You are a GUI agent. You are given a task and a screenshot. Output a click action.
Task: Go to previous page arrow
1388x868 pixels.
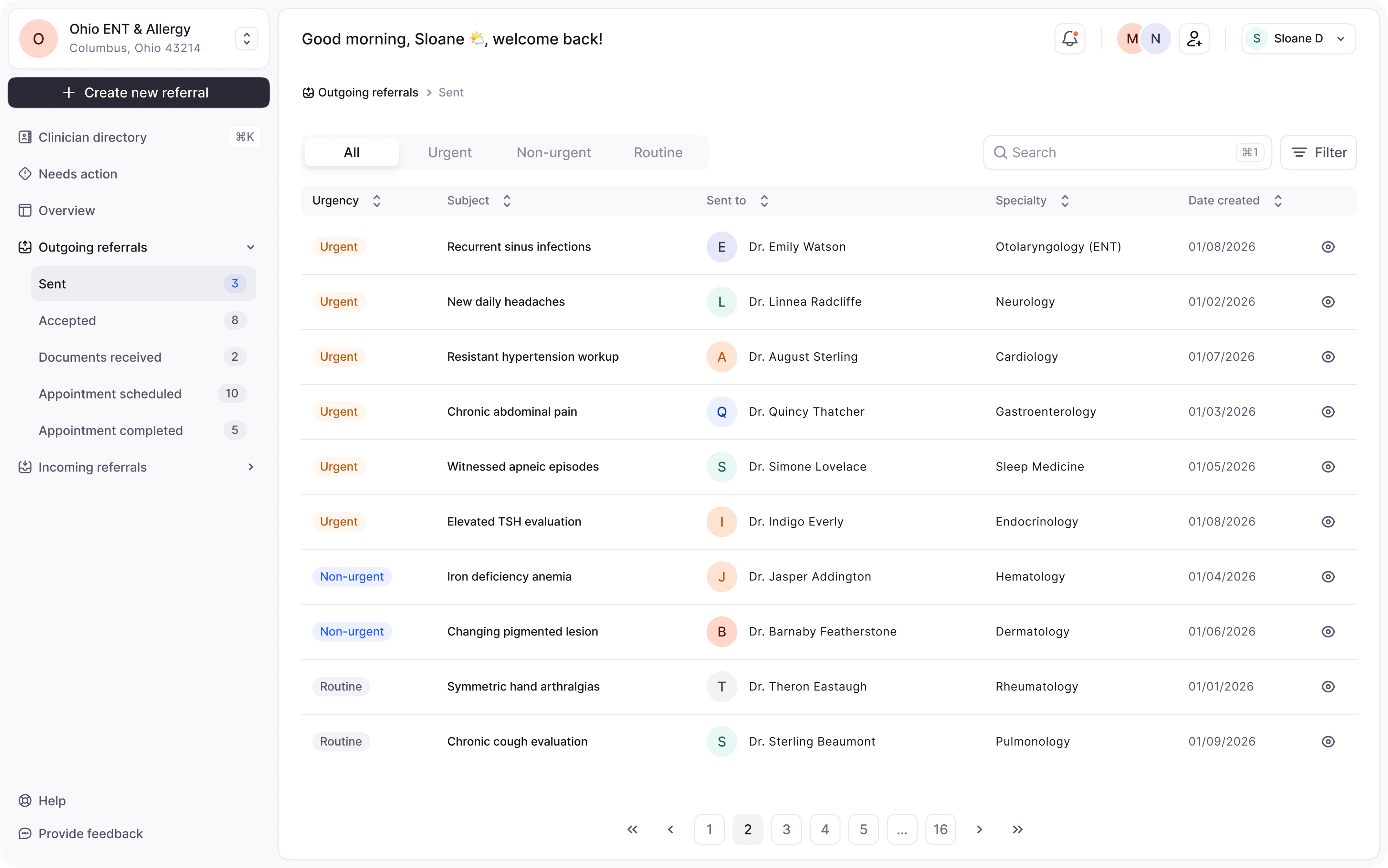coord(670,829)
